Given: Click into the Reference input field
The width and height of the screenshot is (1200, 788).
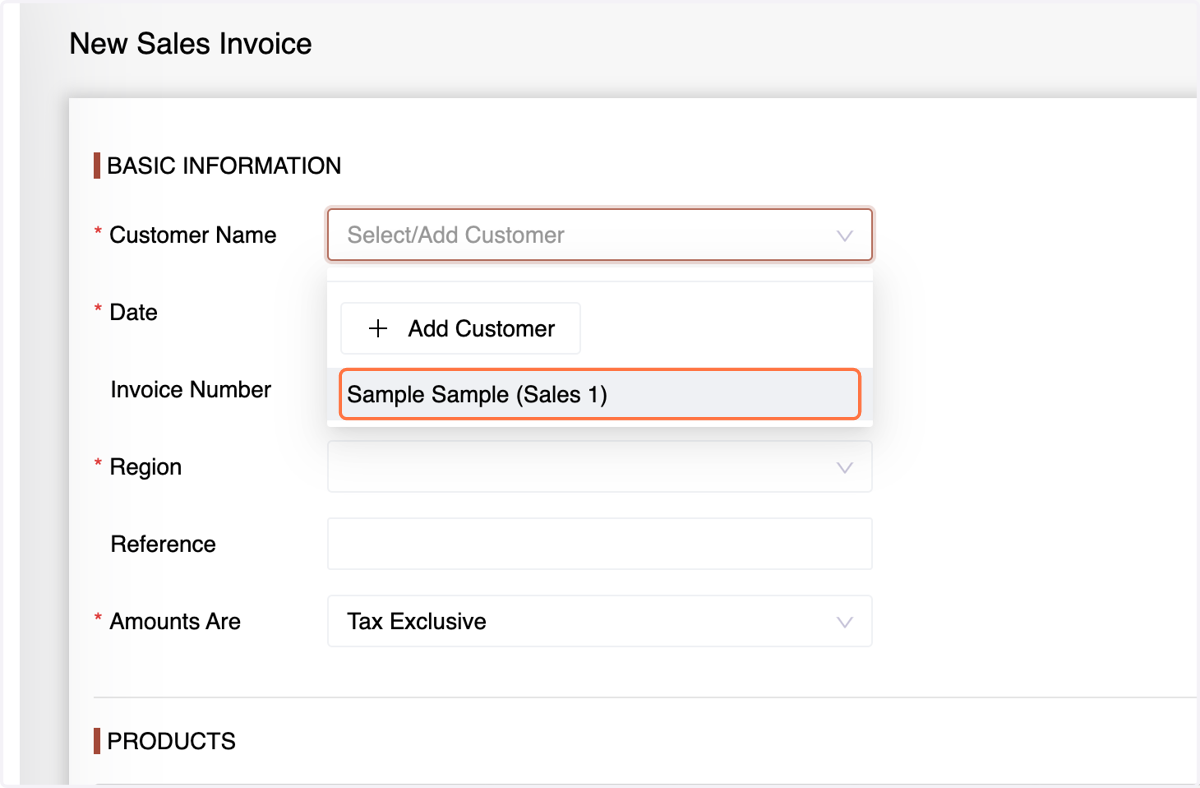Looking at the screenshot, I should pos(599,544).
